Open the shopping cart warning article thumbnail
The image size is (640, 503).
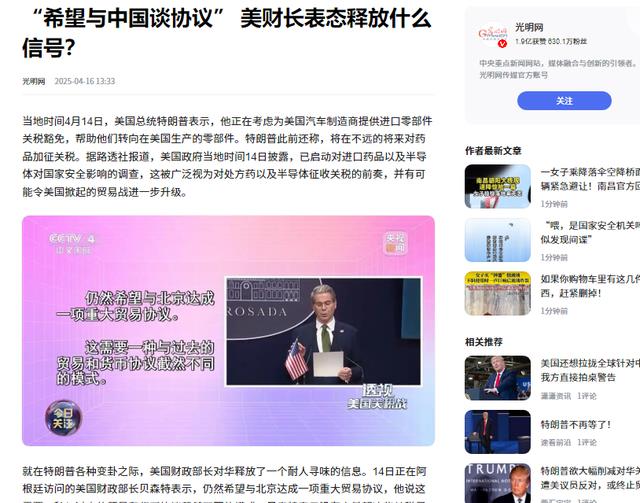pos(498,294)
